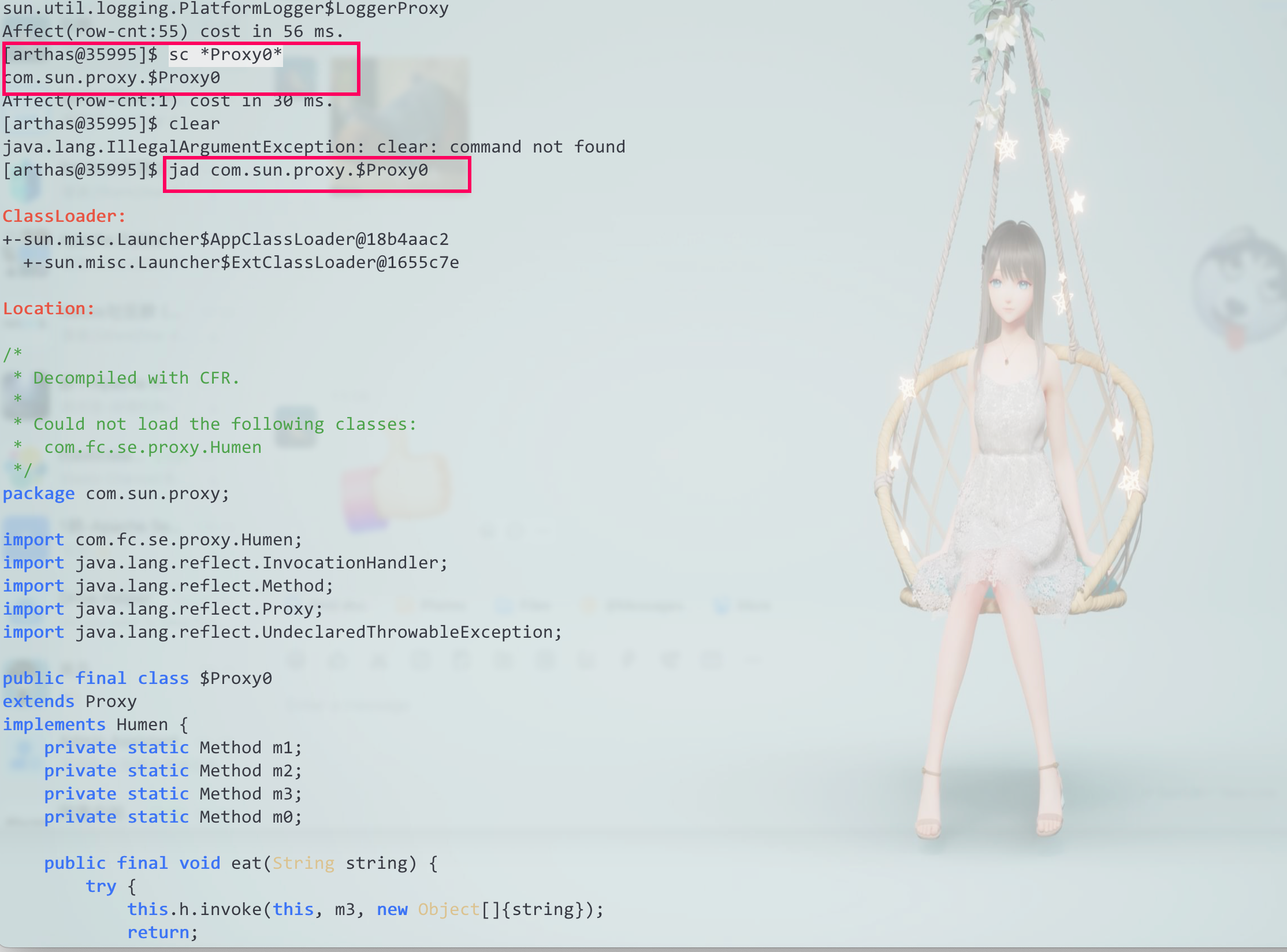Viewport: 1287px width, 952px height.
Task: Click the import InvocationHandler line
Action: pyautogui.click(x=225, y=563)
